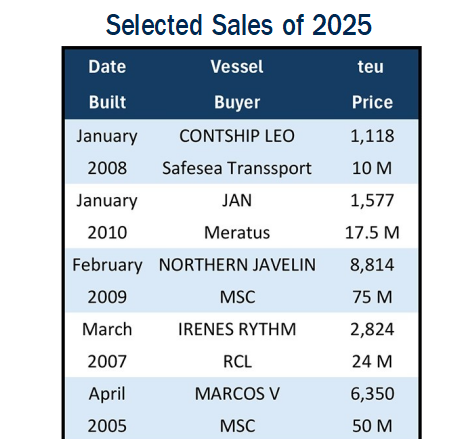Select the IRENES RYTHM vessel cell
This screenshot has height=439, width=450.
(x=237, y=329)
